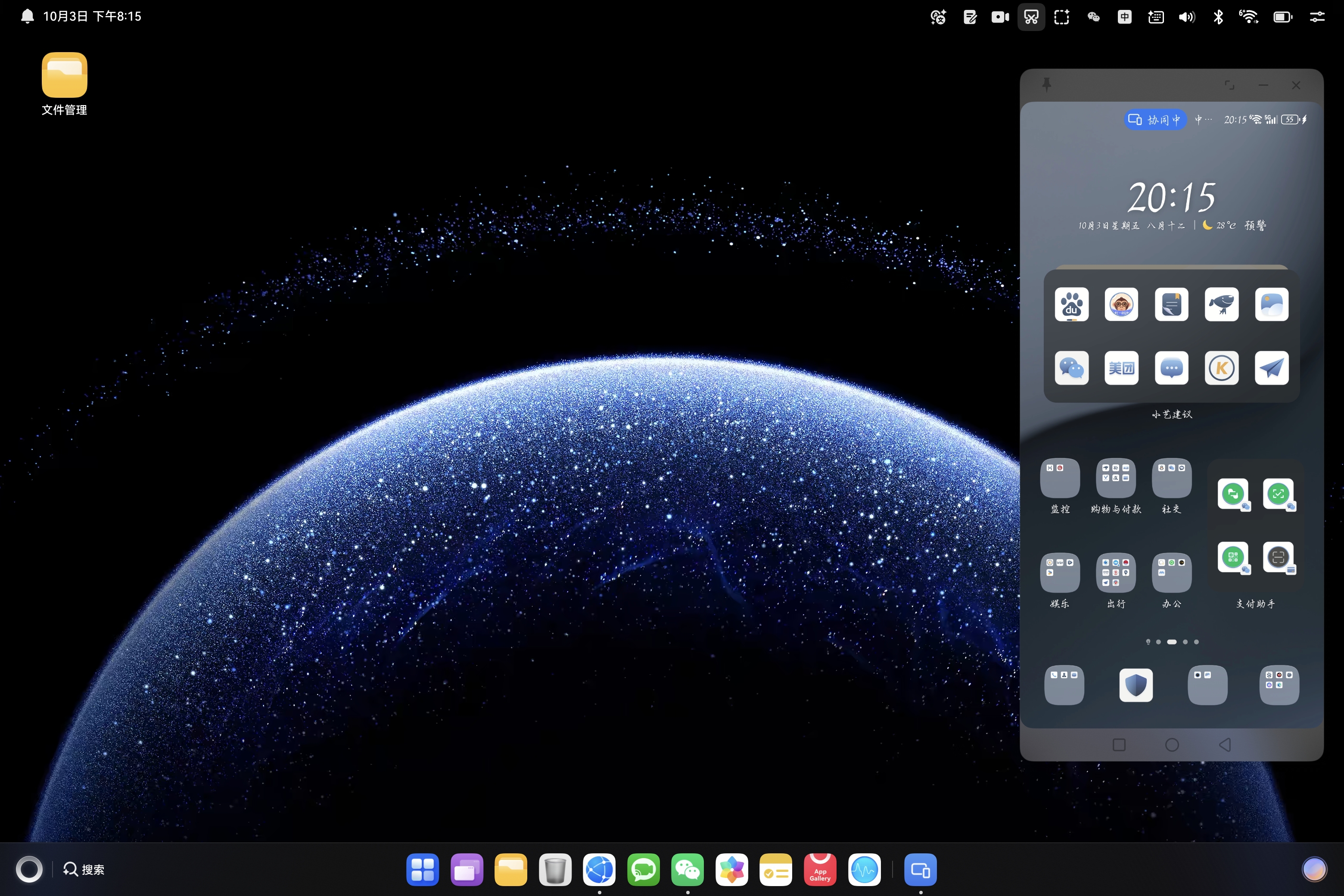Toggle Bluetooth from status bar

(1218, 17)
